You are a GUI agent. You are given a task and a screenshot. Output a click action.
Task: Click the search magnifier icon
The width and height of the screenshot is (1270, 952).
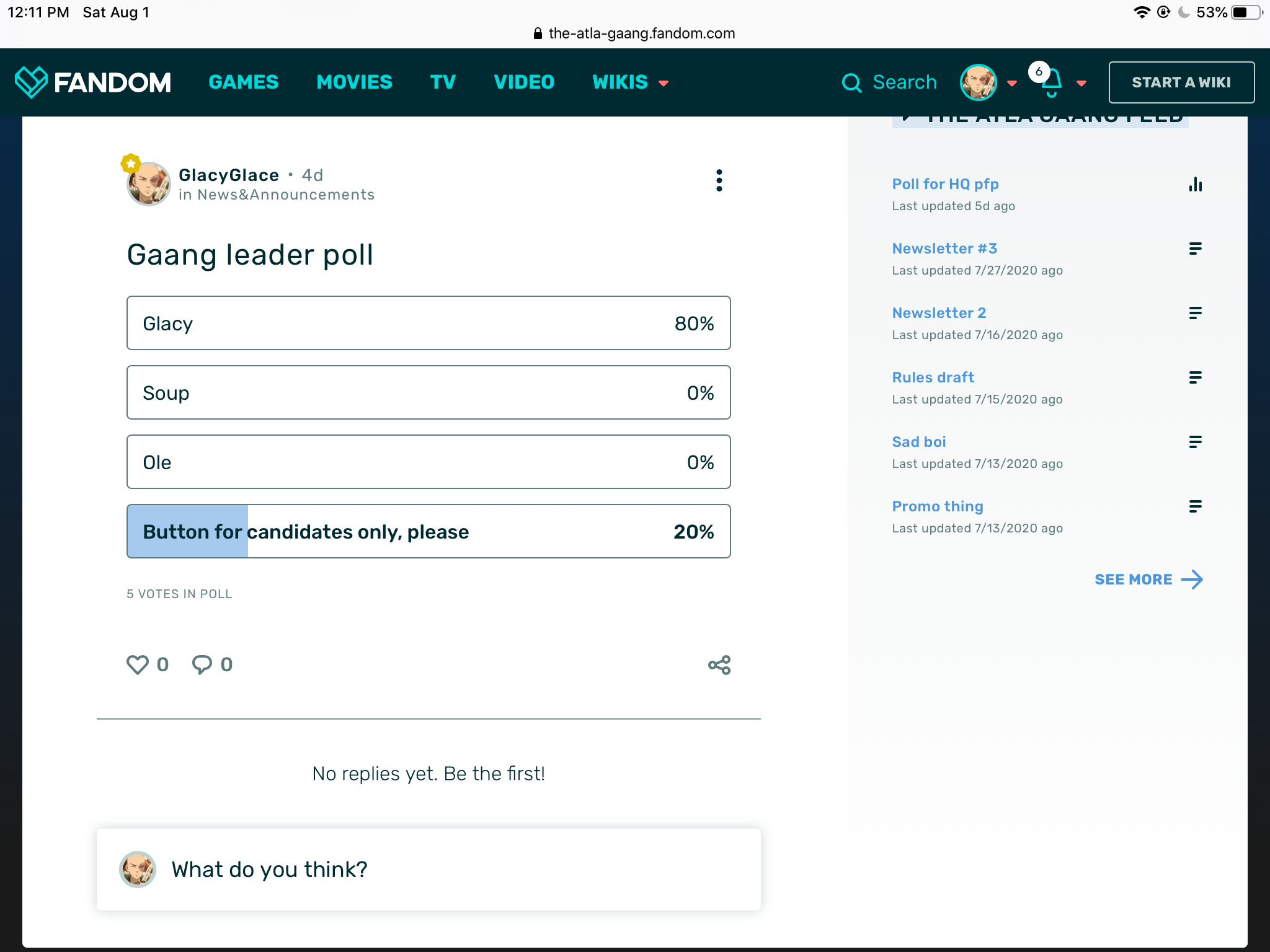pos(851,82)
